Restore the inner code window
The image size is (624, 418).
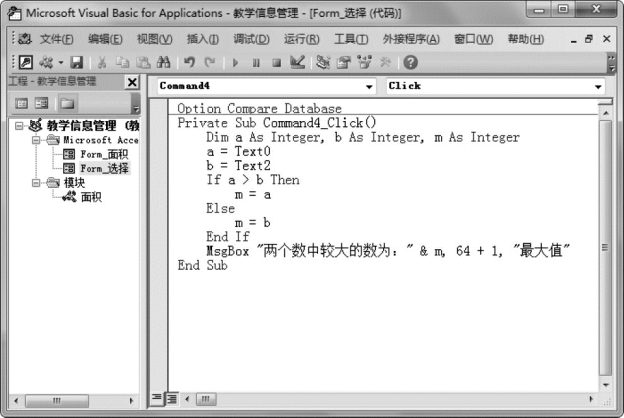(589, 39)
